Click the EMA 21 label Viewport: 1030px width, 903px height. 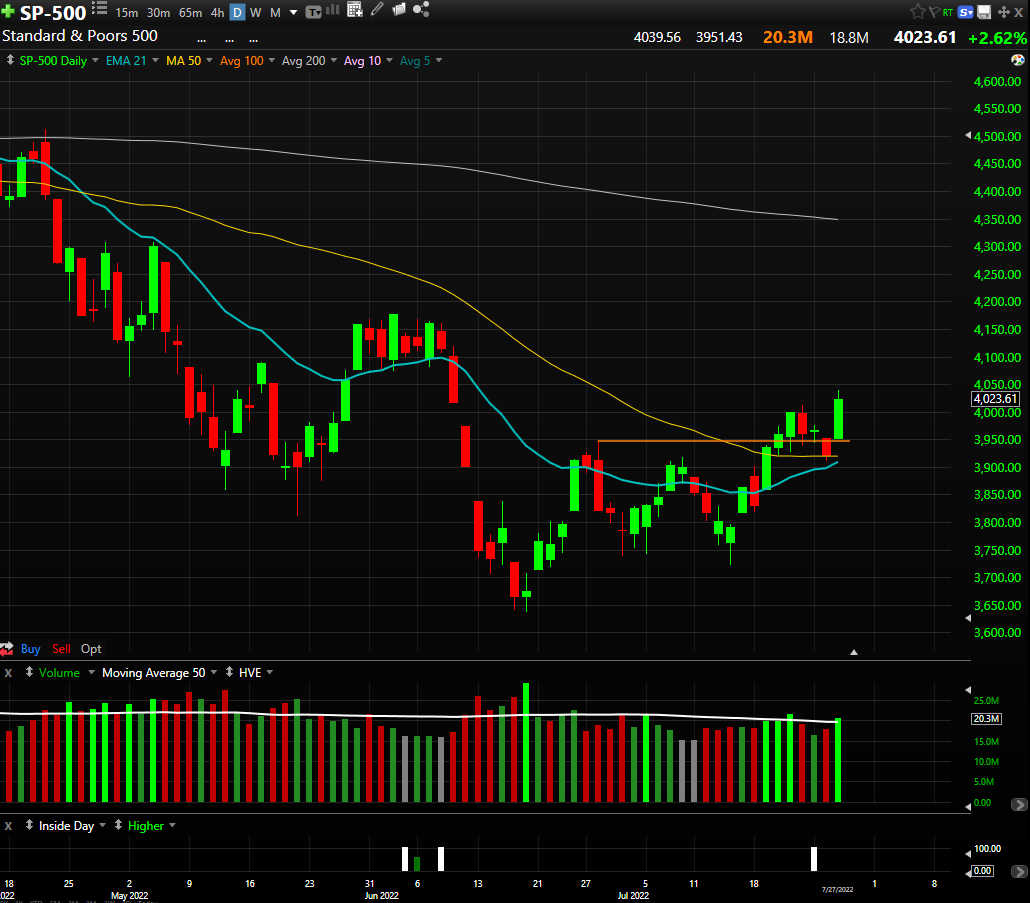126,60
